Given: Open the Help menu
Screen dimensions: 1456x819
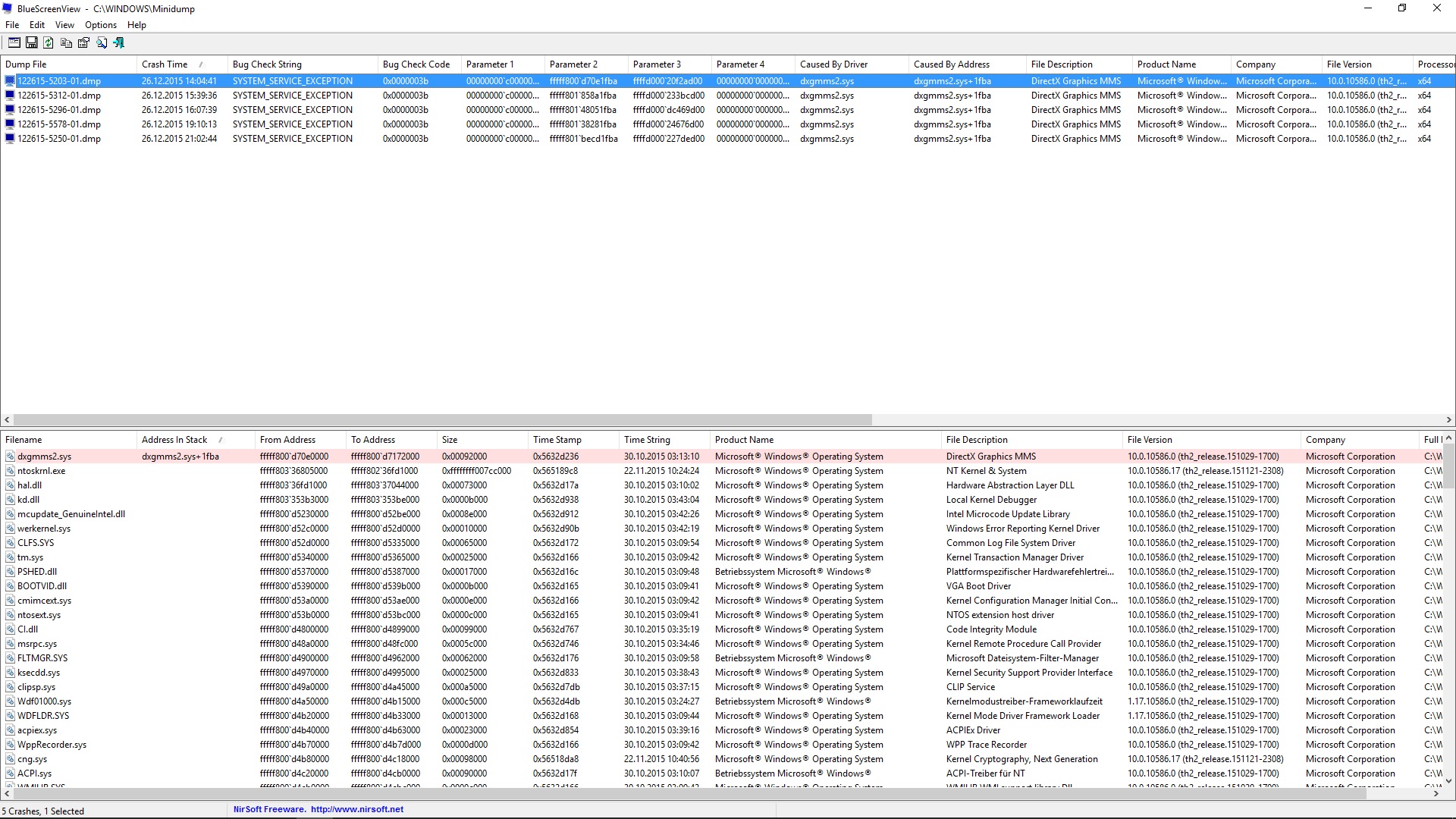Looking at the screenshot, I should point(136,25).
